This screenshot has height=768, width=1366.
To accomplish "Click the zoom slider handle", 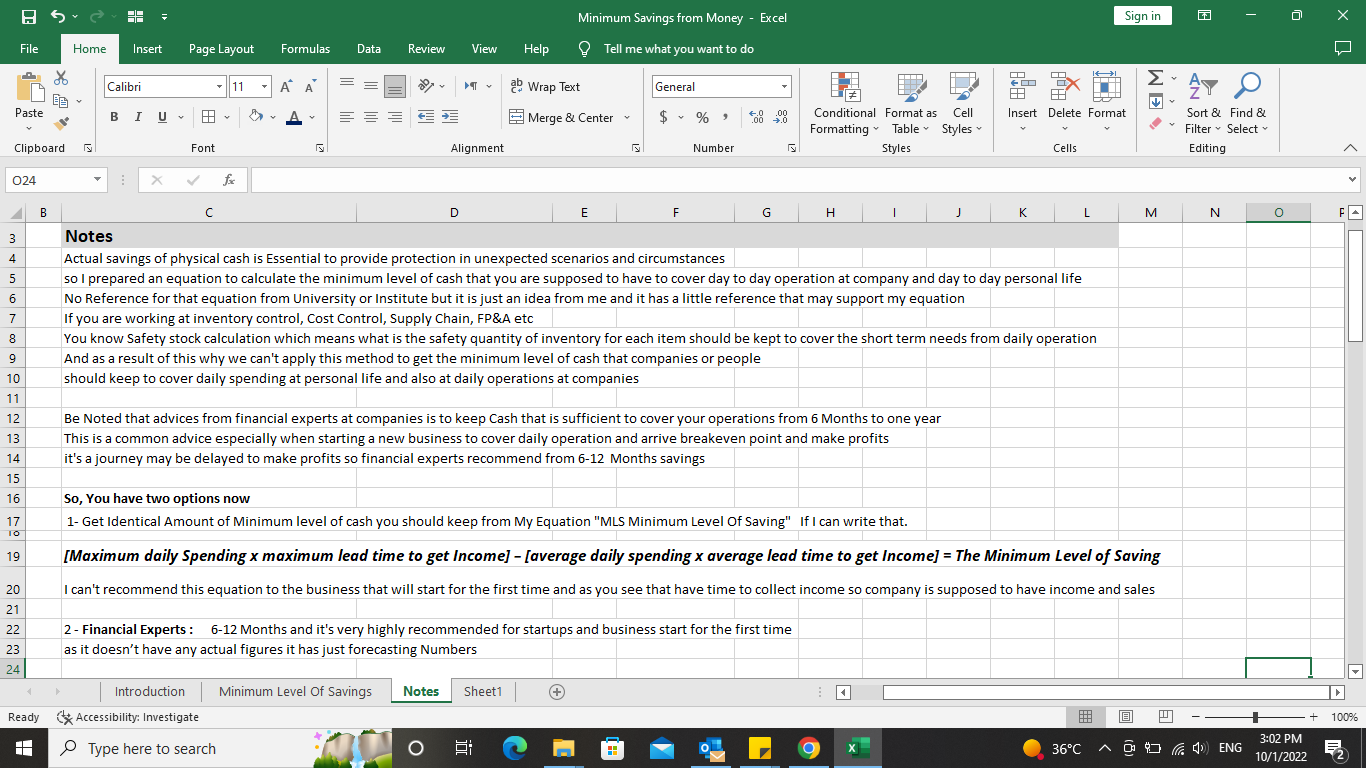I will click(1255, 717).
